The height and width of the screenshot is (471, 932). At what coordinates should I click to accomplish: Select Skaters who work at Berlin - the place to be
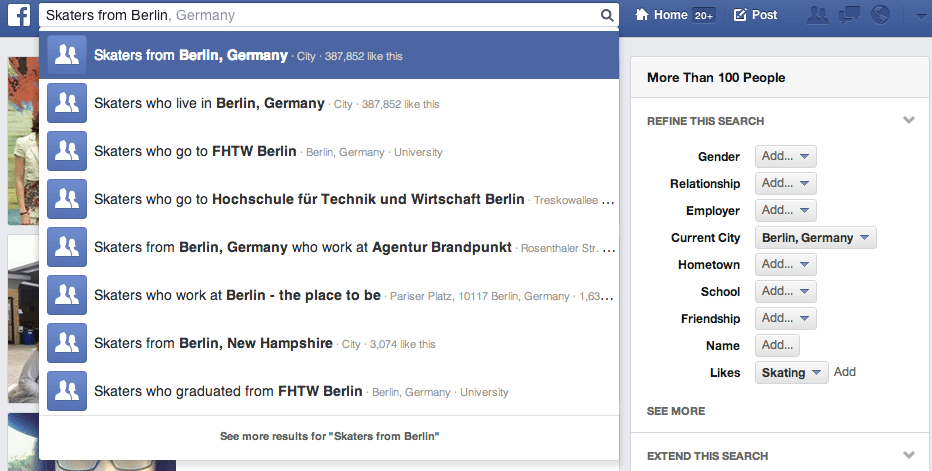point(329,295)
